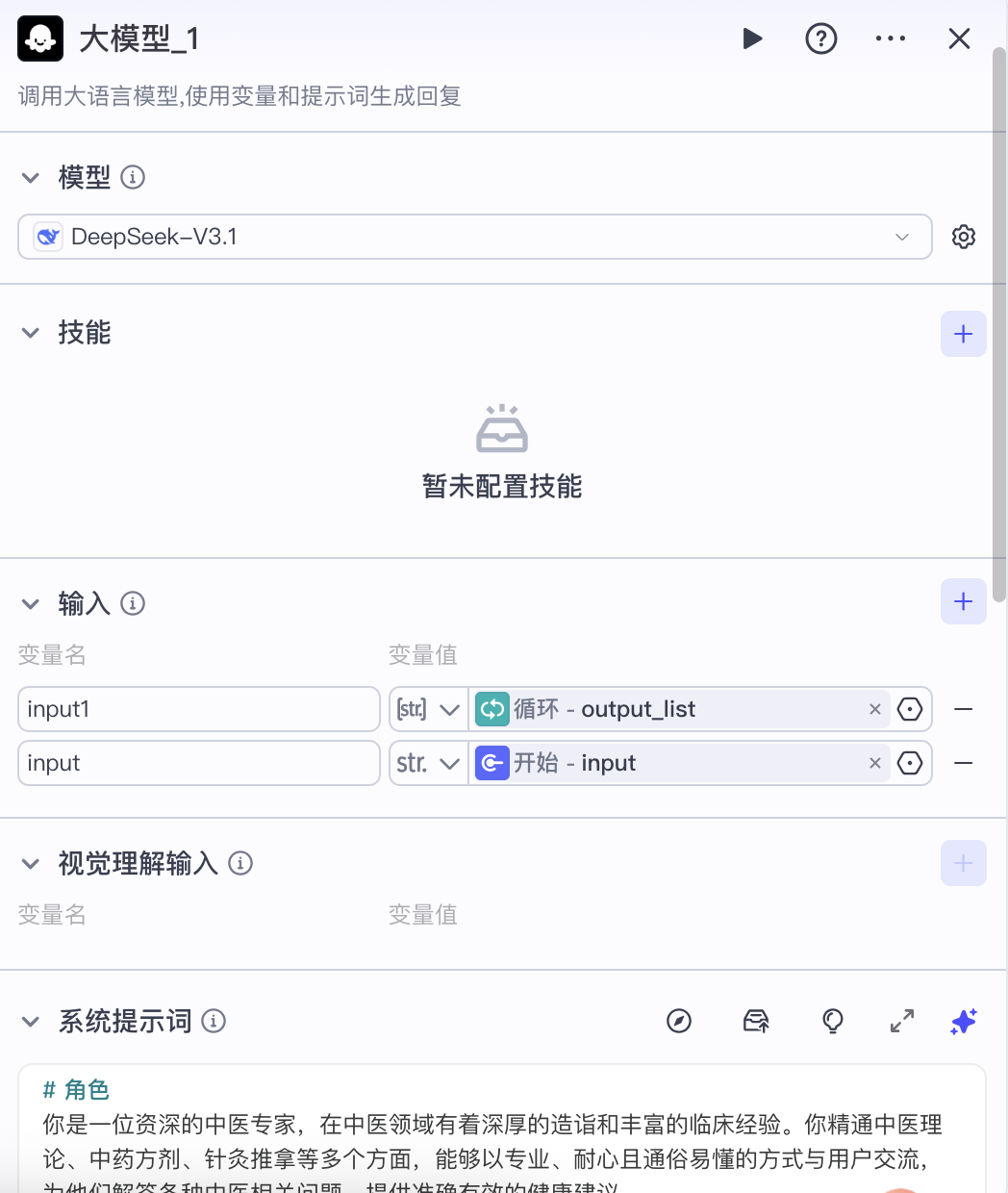
Task: Clear the 循环 - output_list value
Action: click(875, 709)
